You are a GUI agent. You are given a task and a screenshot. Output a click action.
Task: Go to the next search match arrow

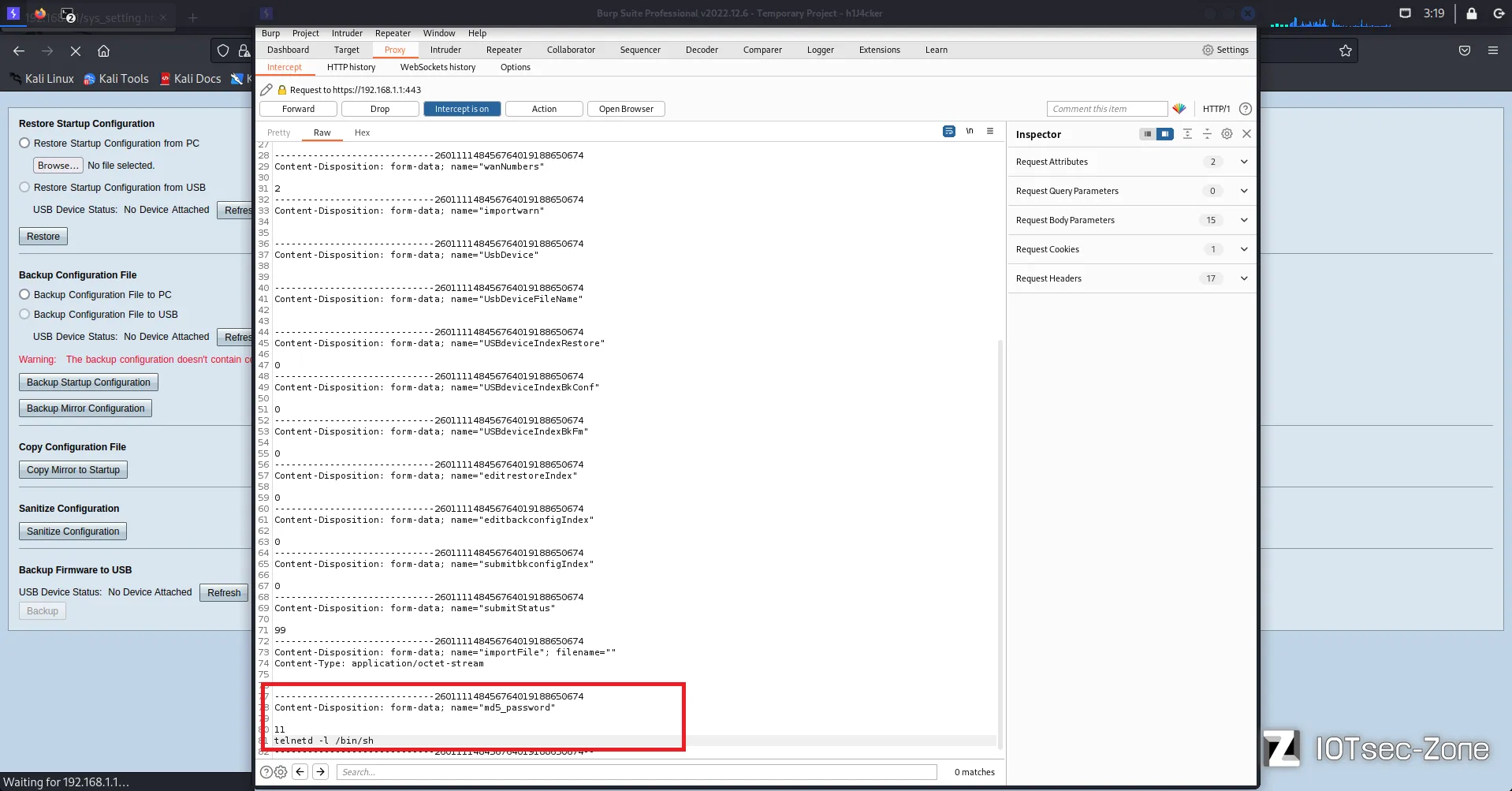pos(321,772)
